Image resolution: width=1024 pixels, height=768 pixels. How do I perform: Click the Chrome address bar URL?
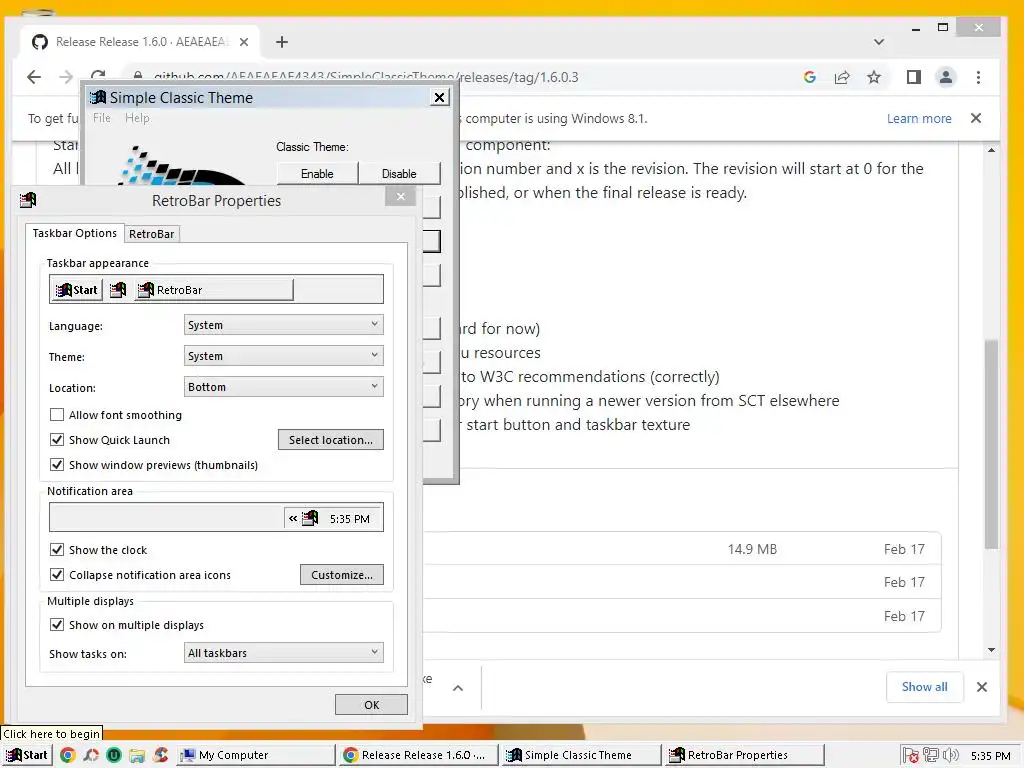[x=366, y=77]
